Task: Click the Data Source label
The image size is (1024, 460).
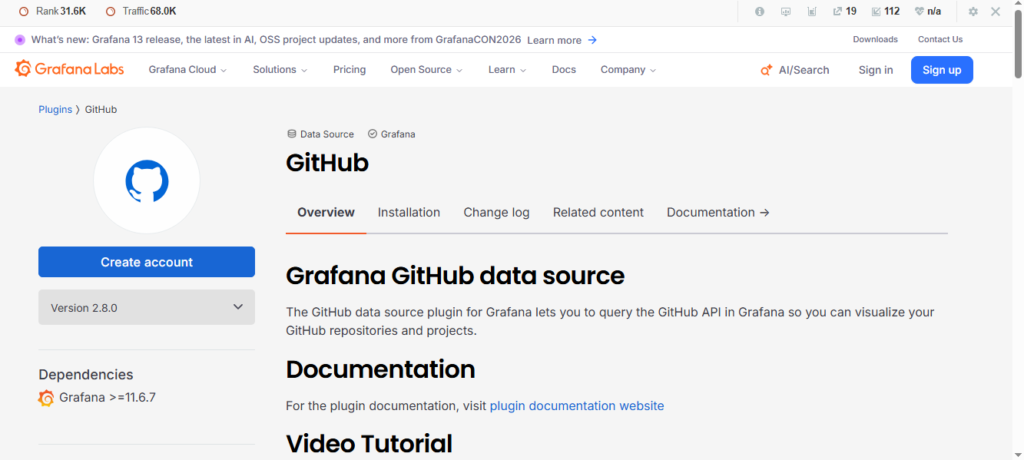Action: [327, 134]
